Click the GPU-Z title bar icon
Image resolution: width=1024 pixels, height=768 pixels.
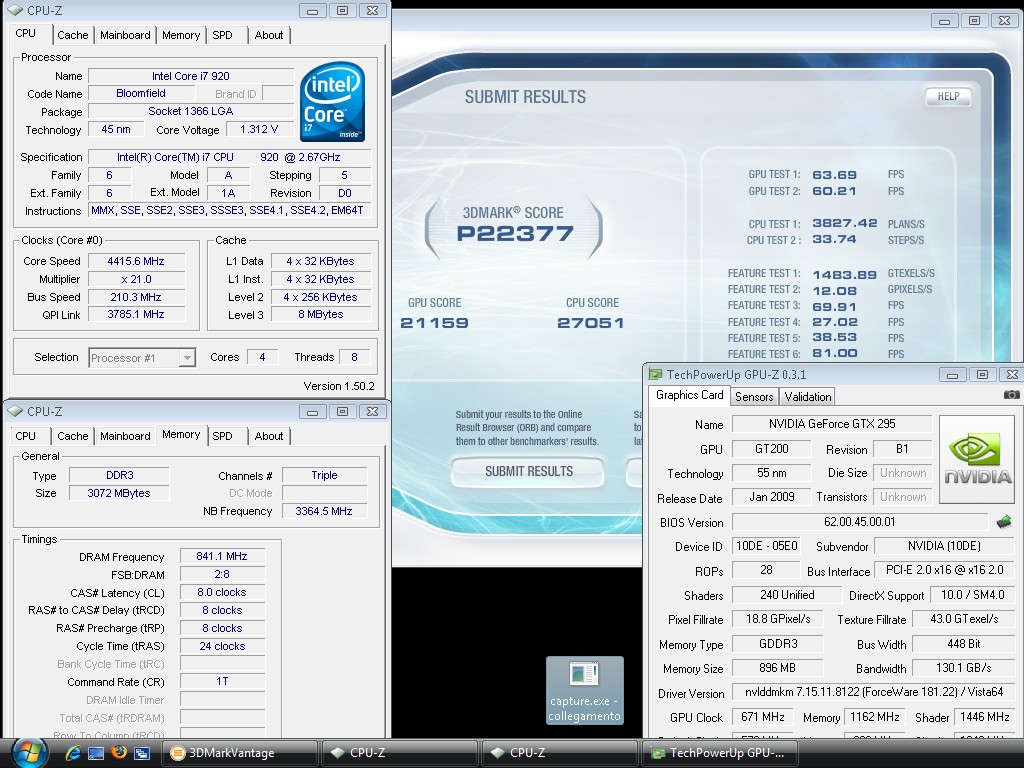pos(655,374)
